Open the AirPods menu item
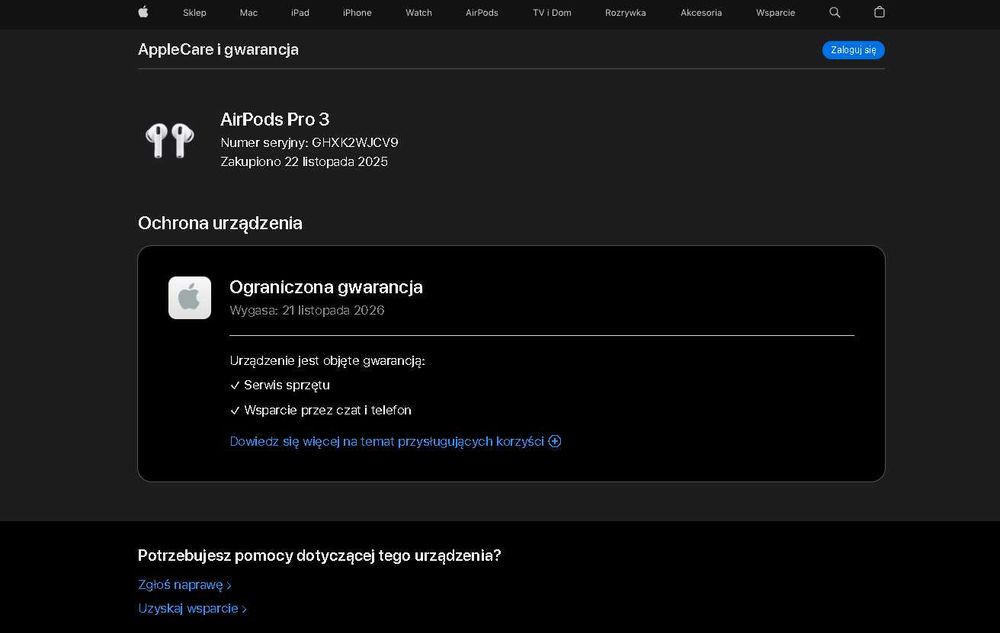Viewport: 1000px width, 633px height. 482,13
